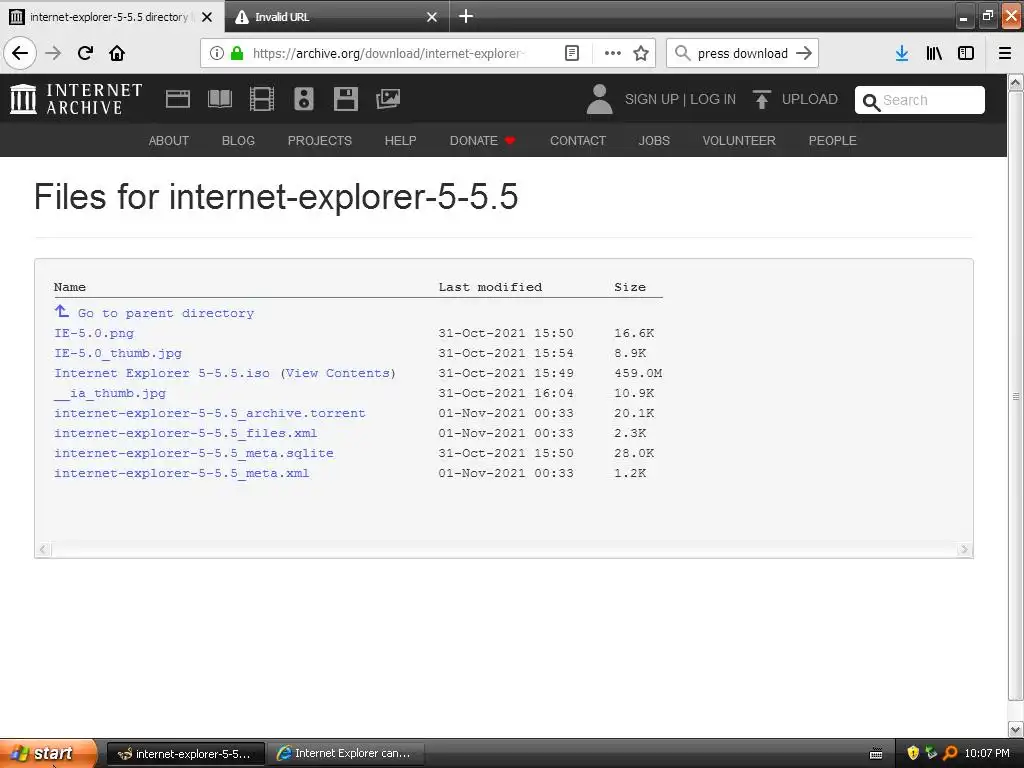Show site information via the info icon

pos(217,53)
